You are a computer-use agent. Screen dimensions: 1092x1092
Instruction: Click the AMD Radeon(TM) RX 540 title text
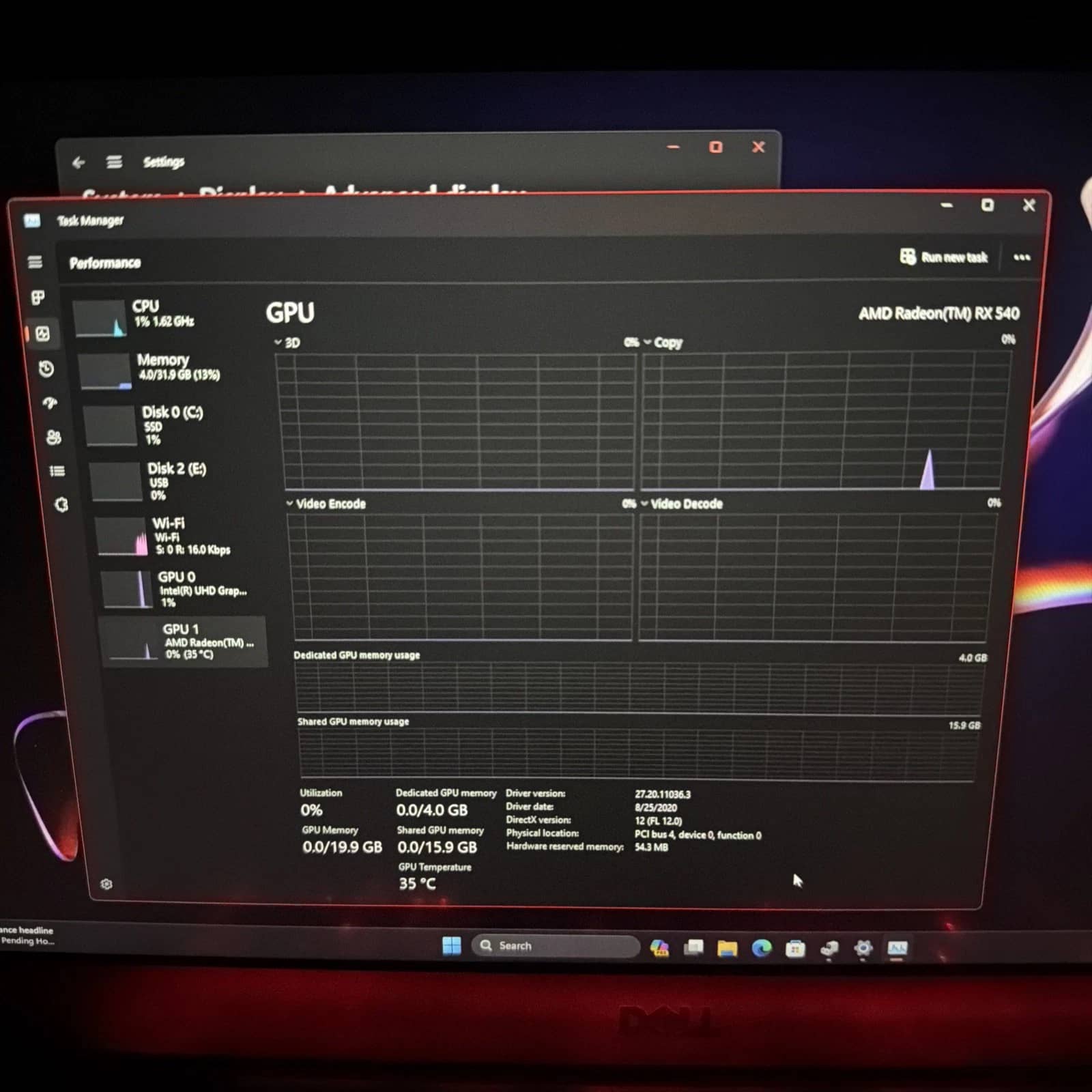(939, 313)
